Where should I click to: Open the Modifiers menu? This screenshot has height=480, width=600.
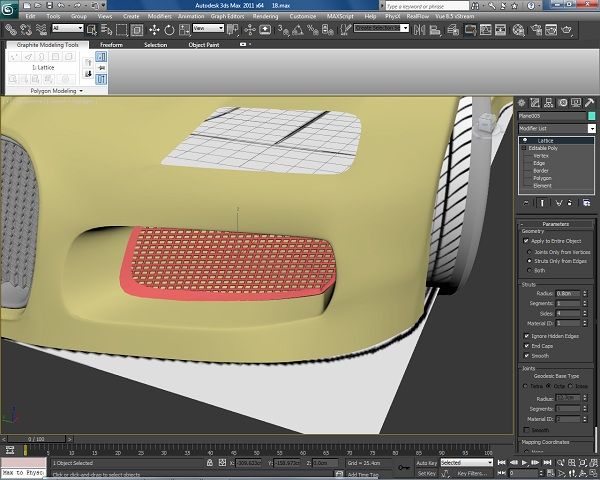[x=159, y=16]
